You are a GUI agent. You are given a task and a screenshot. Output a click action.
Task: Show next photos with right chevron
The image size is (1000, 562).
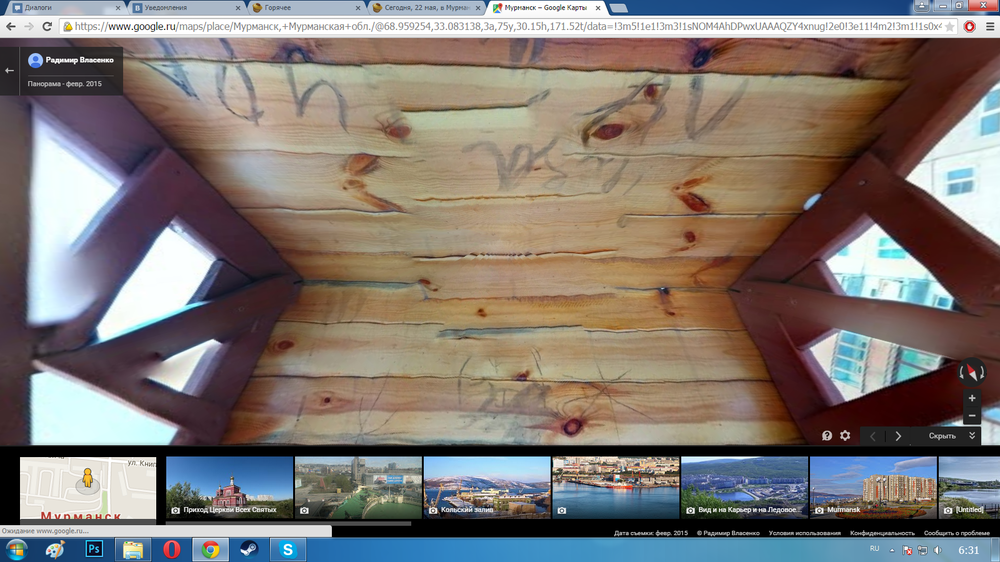(x=898, y=436)
